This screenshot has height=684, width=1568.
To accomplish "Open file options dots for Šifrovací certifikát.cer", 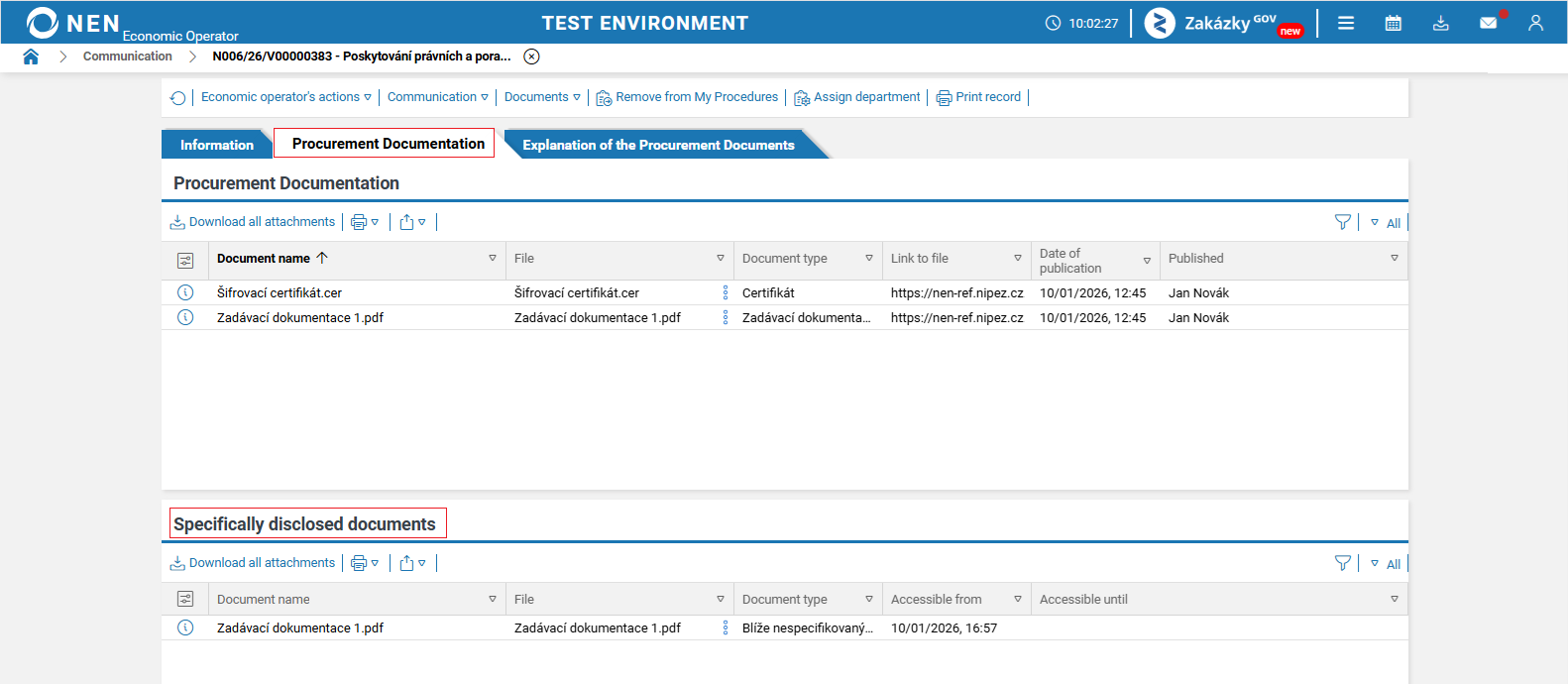I will [726, 292].
